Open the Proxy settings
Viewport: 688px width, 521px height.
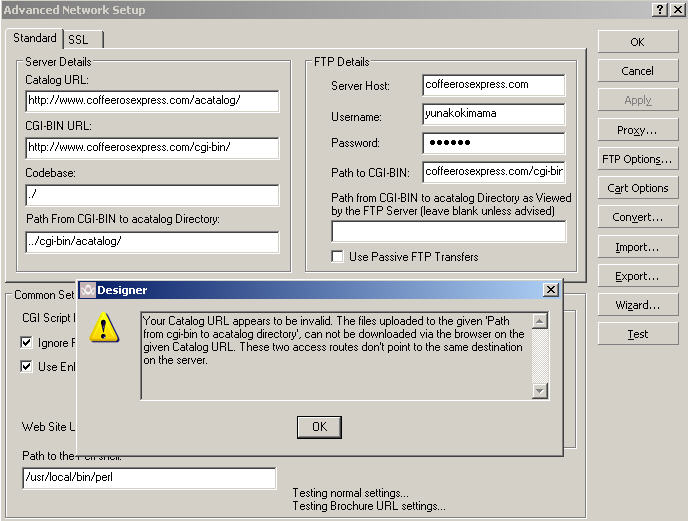637,130
